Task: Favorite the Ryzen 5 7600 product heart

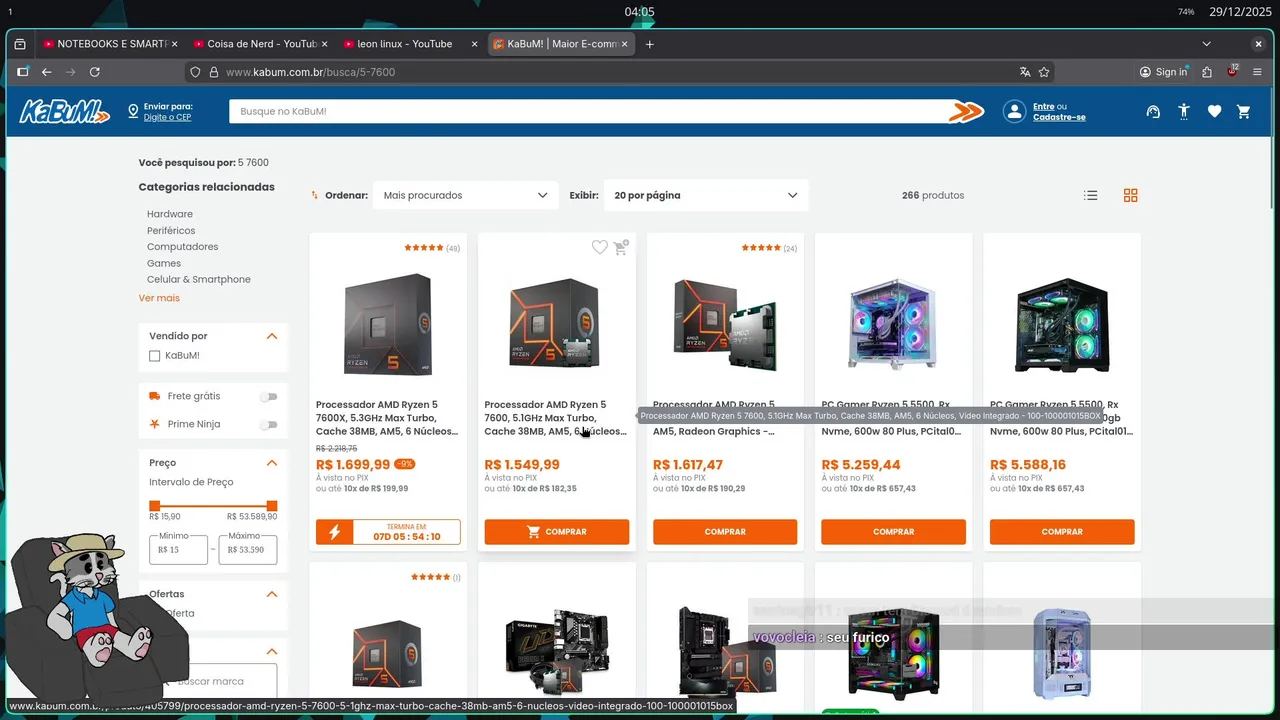Action: [599, 247]
